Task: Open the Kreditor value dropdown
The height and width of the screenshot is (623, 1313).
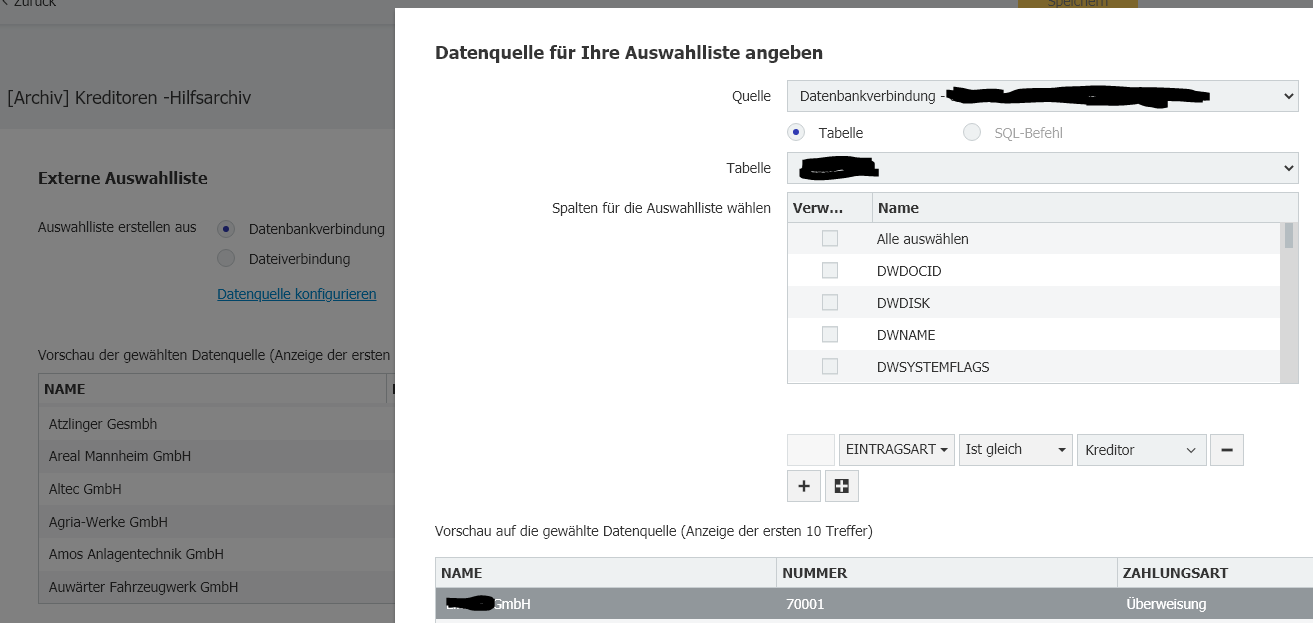Action: click(x=1140, y=450)
